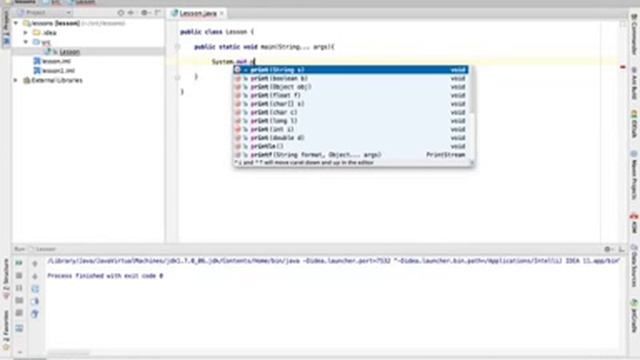The width and height of the screenshot is (640, 360).
Task: Click the restore layout icon in Run panel
Action: point(19,329)
